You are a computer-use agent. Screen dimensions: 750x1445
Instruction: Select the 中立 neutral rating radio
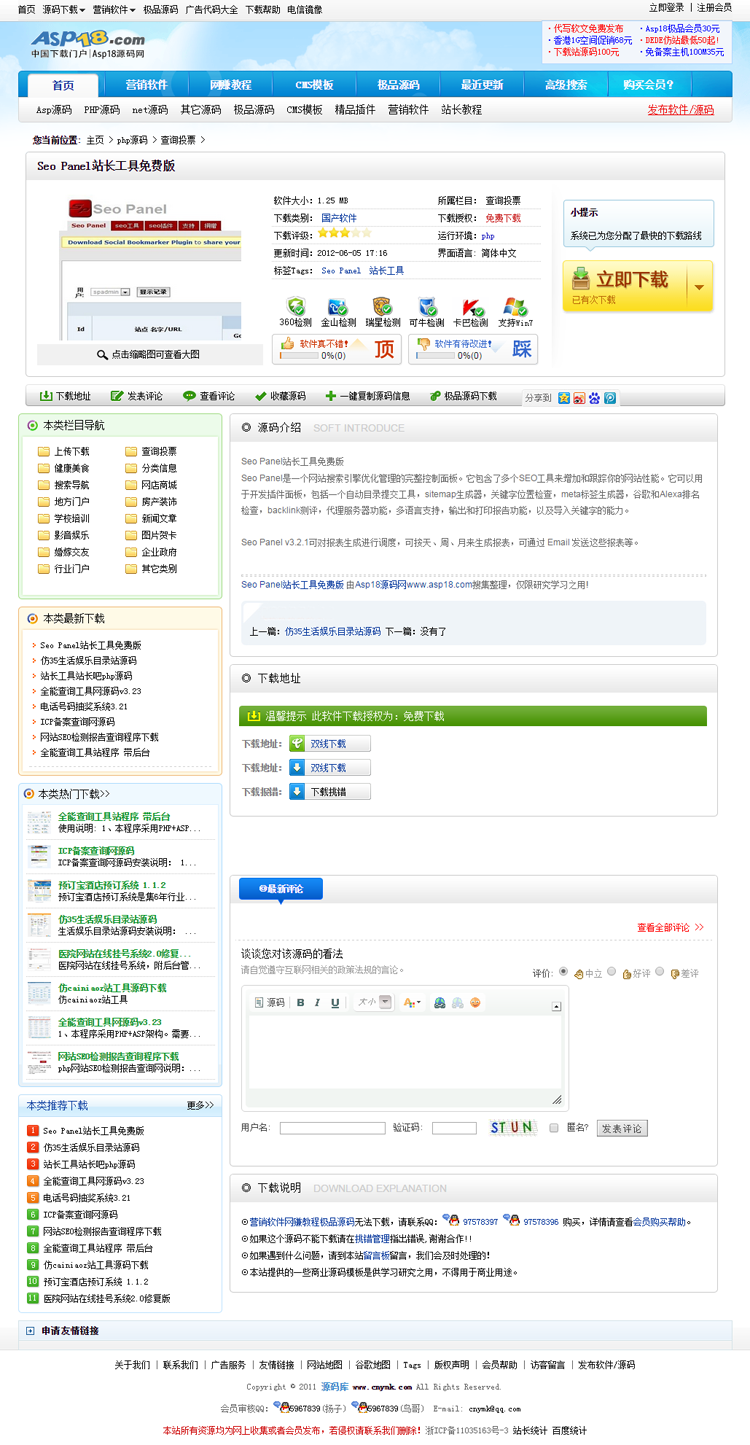564,972
